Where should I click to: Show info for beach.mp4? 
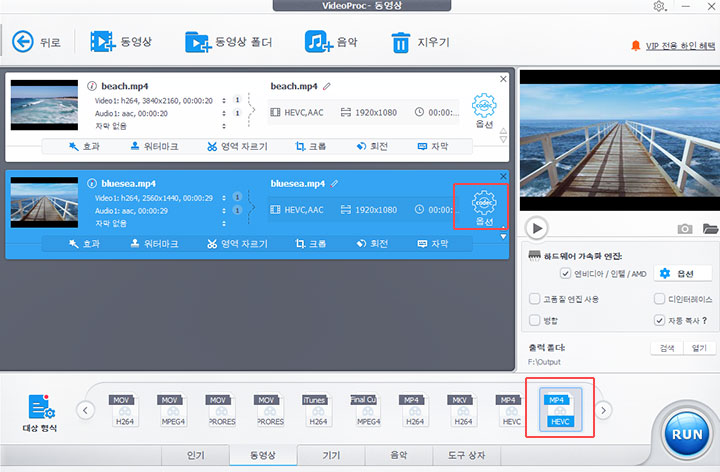coord(92,86)
